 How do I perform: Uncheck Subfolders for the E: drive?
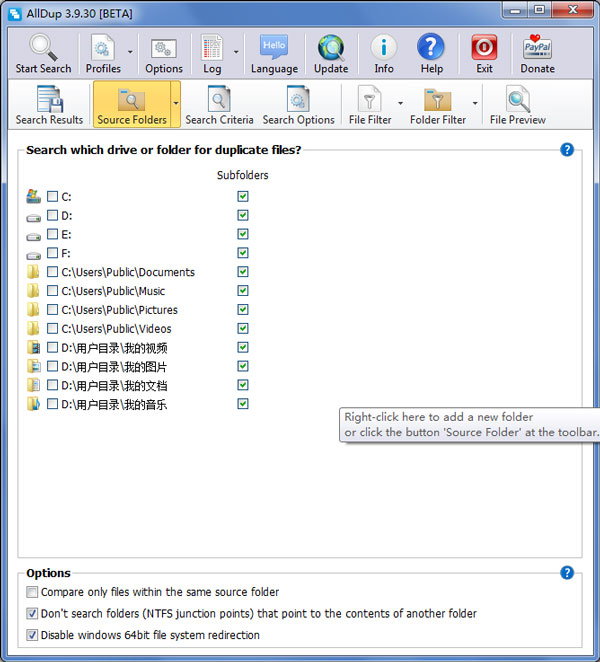243,234
